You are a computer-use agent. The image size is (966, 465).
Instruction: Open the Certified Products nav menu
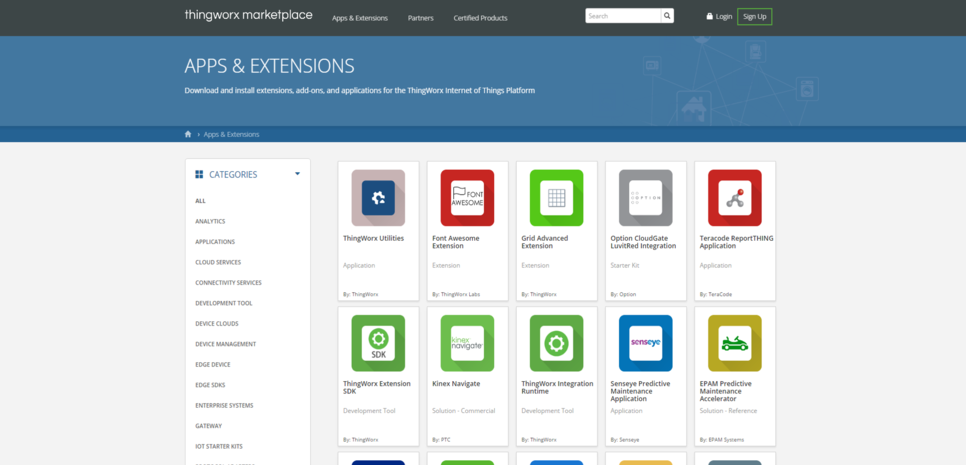pos(481,18)
